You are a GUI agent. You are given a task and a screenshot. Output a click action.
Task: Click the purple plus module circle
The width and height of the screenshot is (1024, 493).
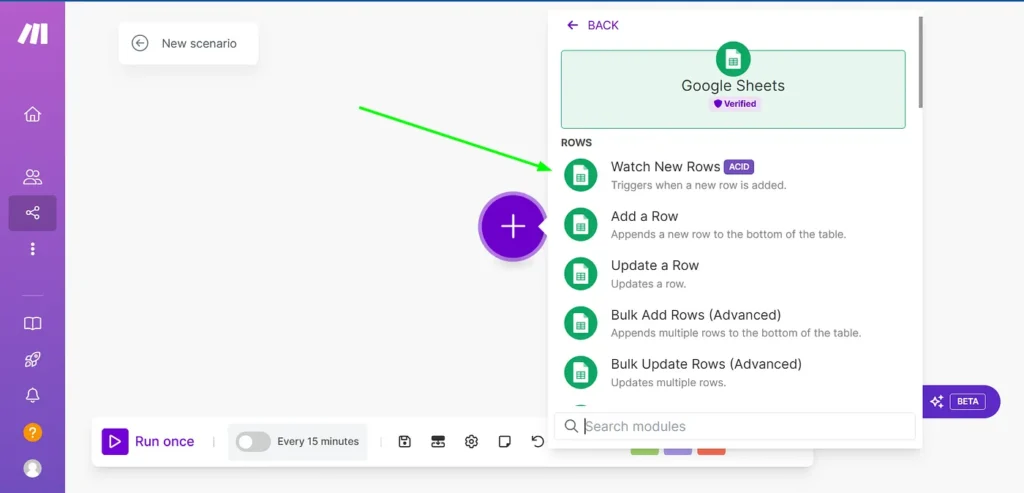pos(513,226)
